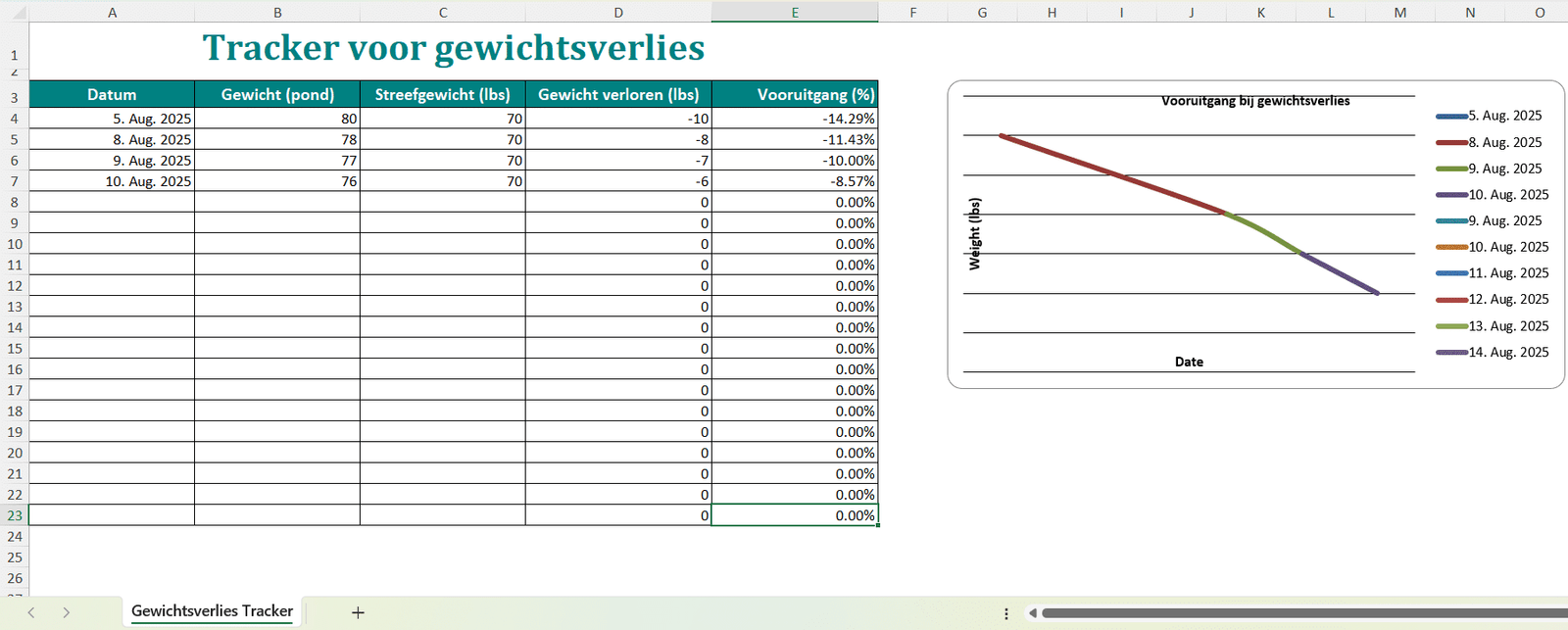Select the Date horizontal axis title
The image size is (1568, 630).
[1189, 362]
